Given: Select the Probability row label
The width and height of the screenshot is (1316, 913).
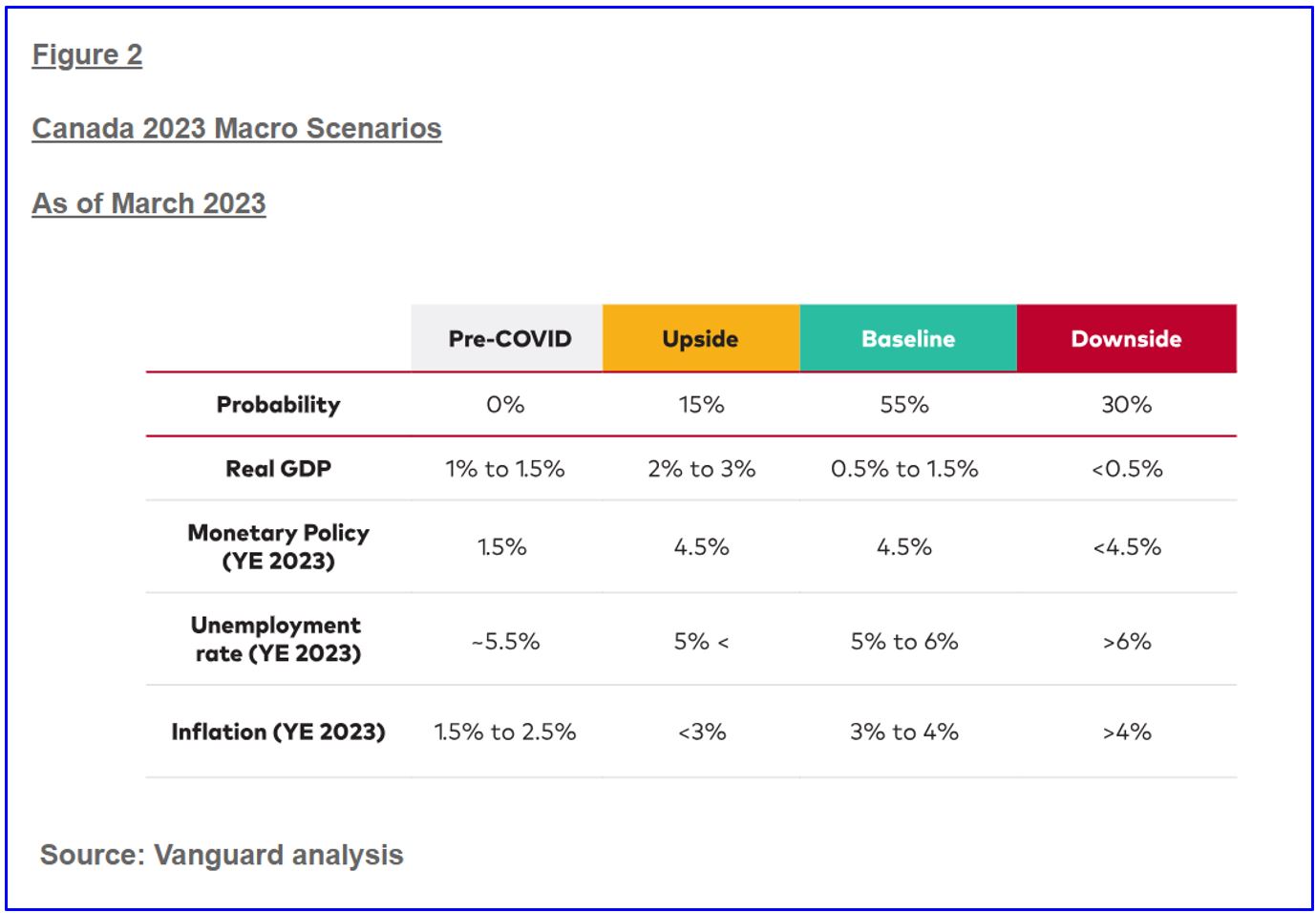Looking at the screenshot, I should [x=278, y=405].
